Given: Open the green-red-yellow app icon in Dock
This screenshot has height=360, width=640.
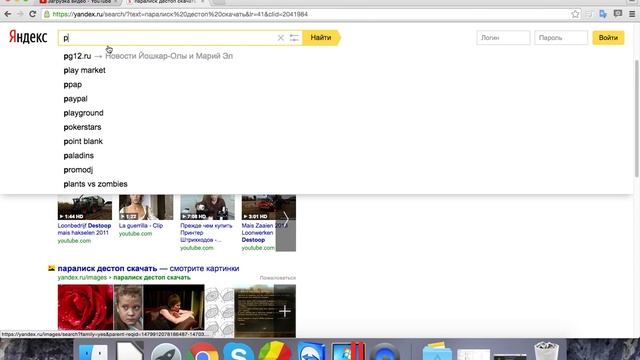Looking at the screenshot, I should [275, 352].
